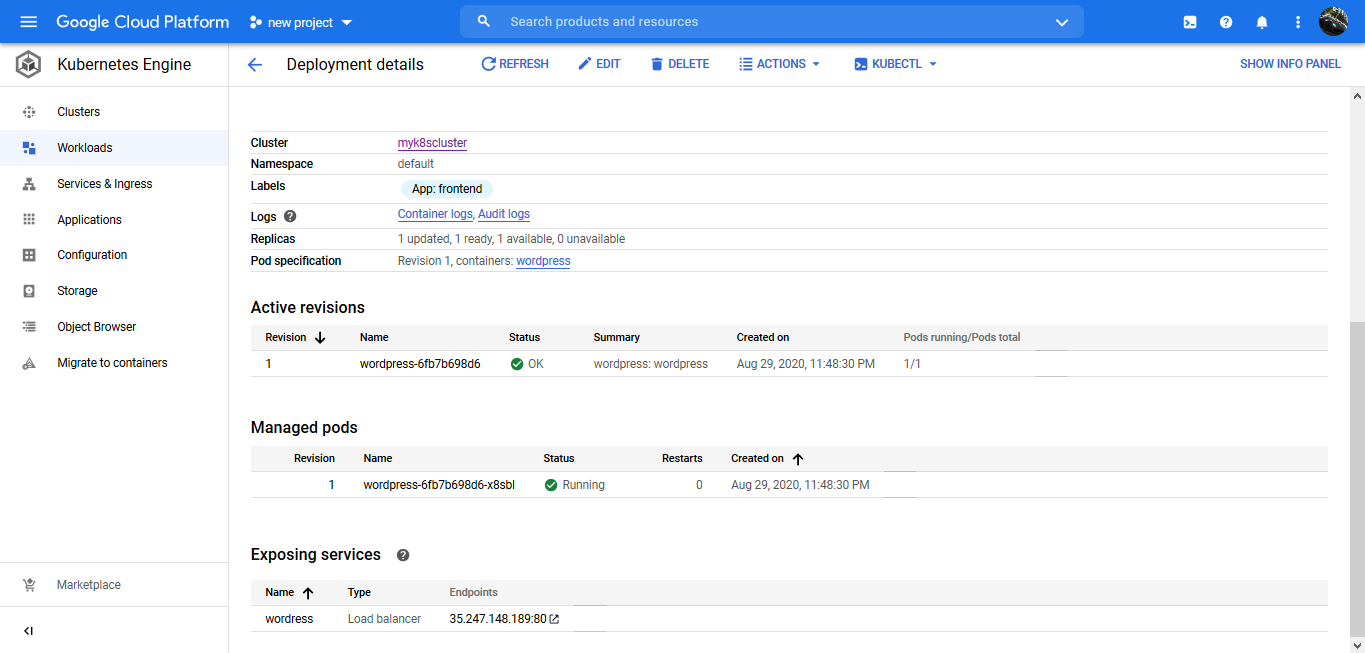Click the DELETE button

tap(679, 64)
